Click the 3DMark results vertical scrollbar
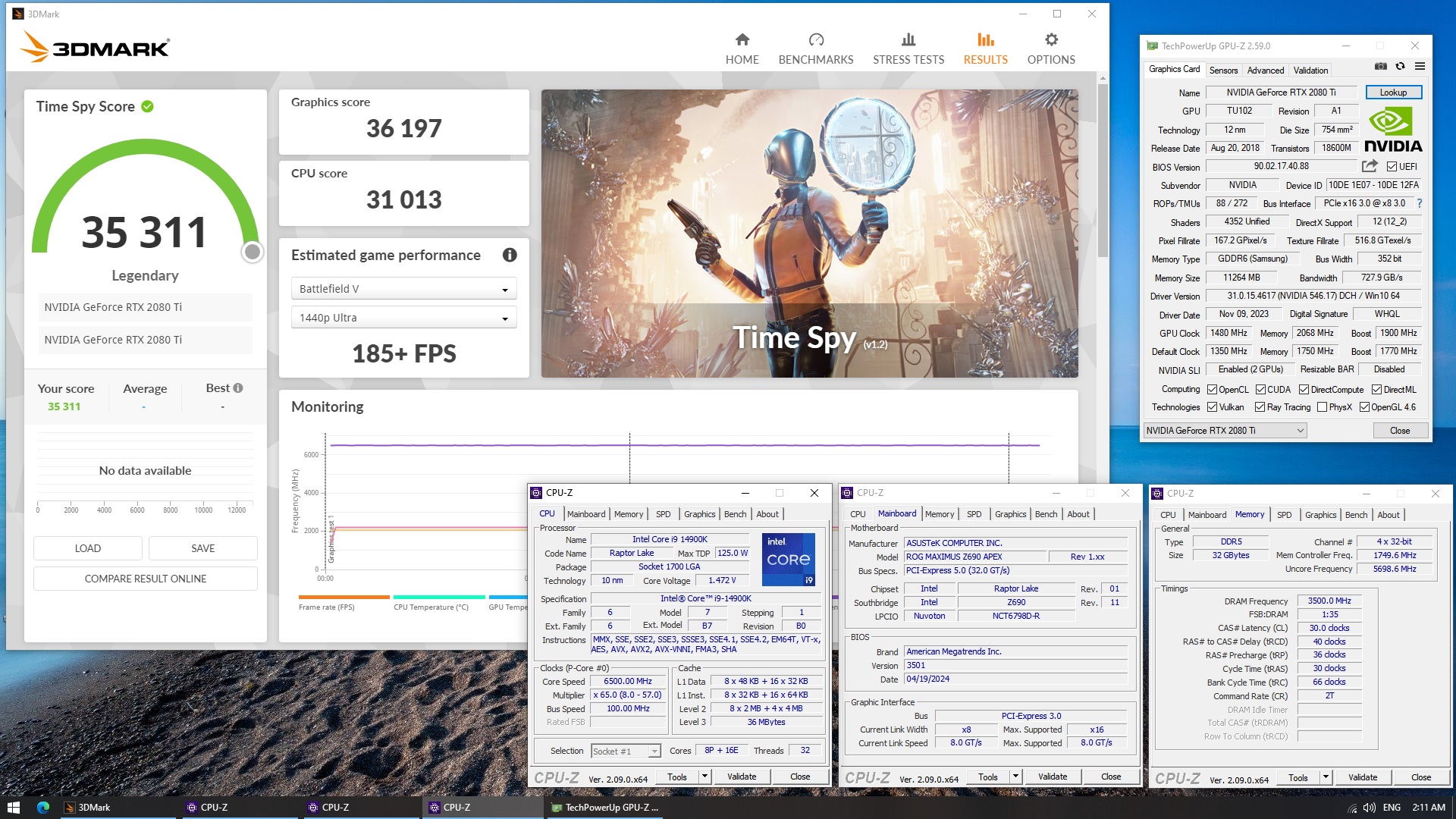The image size is (1456, 819). coord(1103,171)
